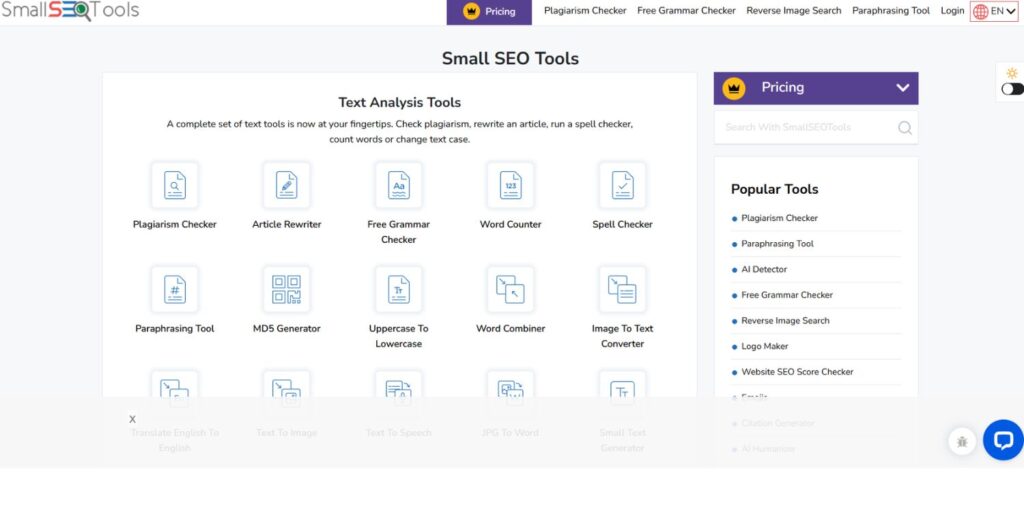Image resolution: width=1024 pixels, height=524 pixels.
Task: Open Pricing in the top navigation
Action: point(489,12)
